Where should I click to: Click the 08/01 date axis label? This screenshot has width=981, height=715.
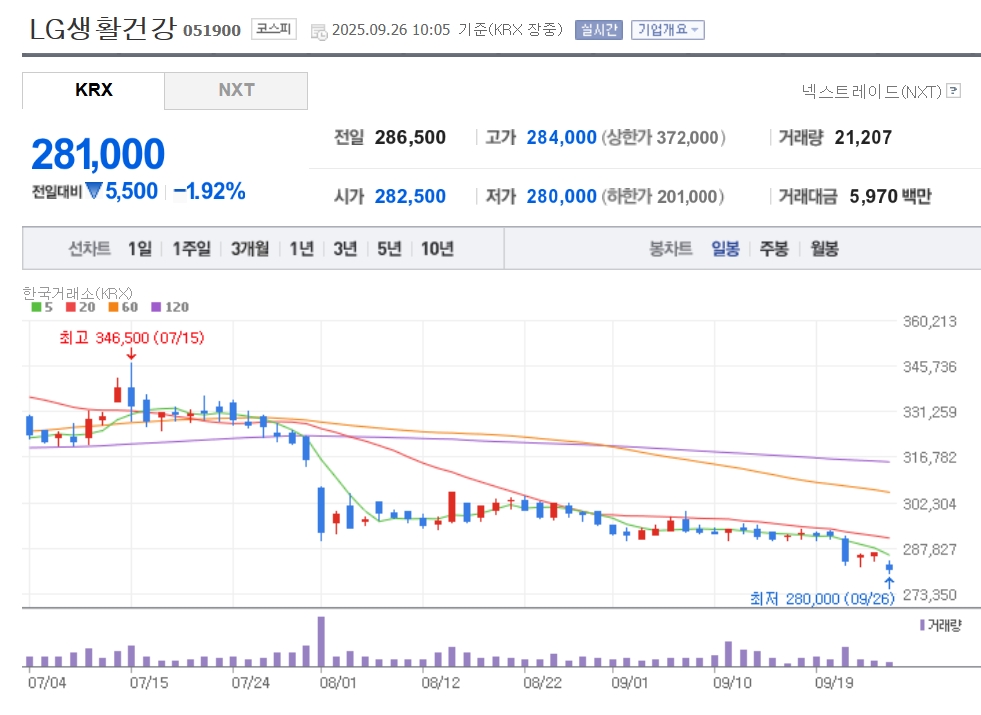338,682
